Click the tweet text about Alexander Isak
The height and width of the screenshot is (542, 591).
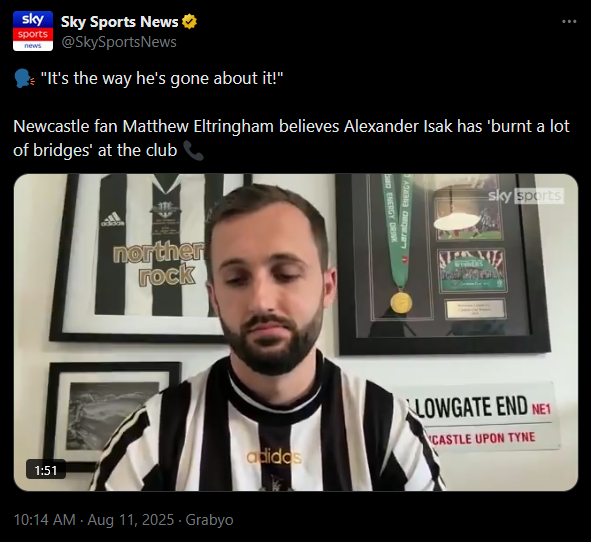[x=291, y=138]
